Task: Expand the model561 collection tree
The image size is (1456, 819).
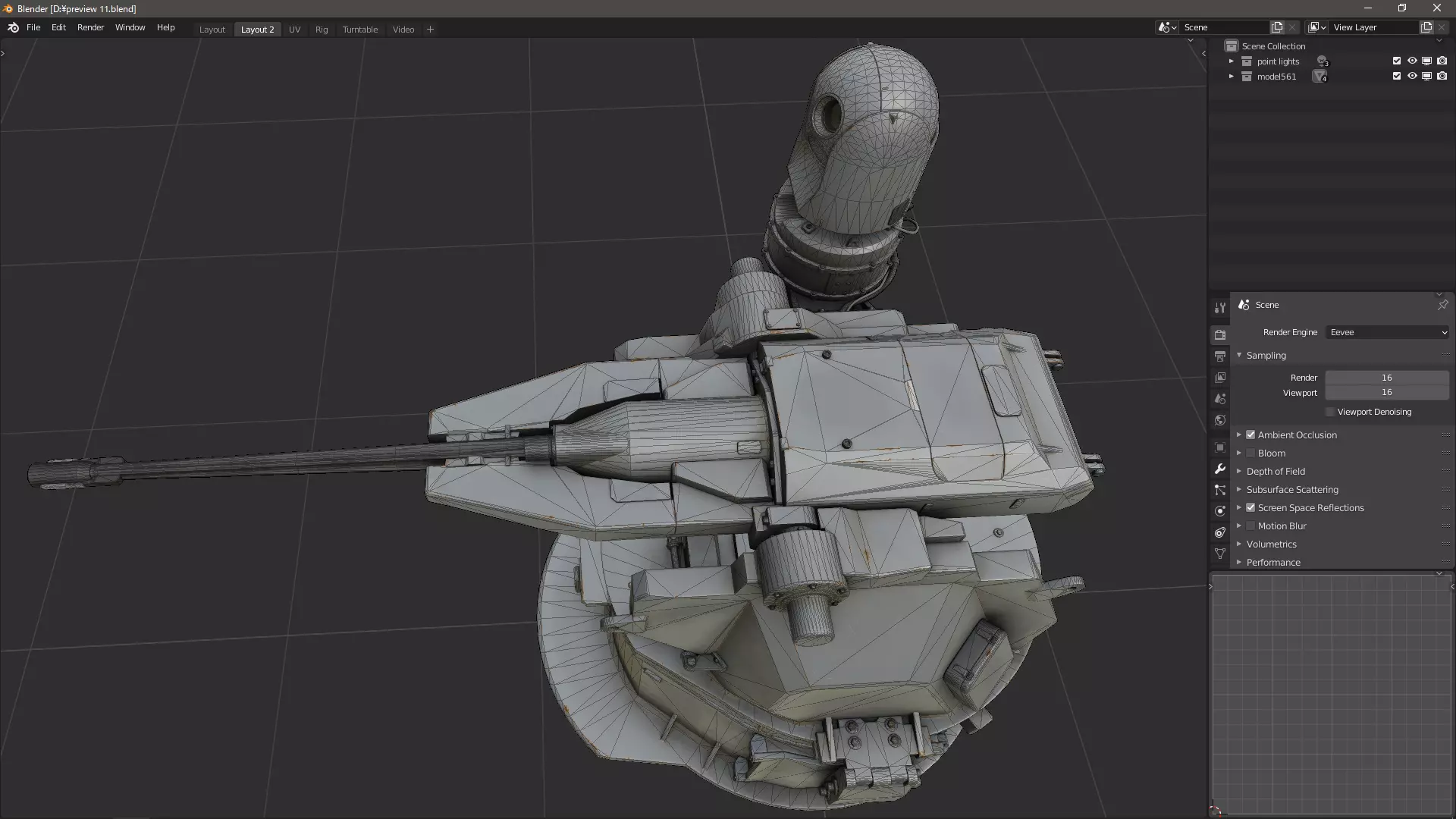Action: coord(1232,77)
